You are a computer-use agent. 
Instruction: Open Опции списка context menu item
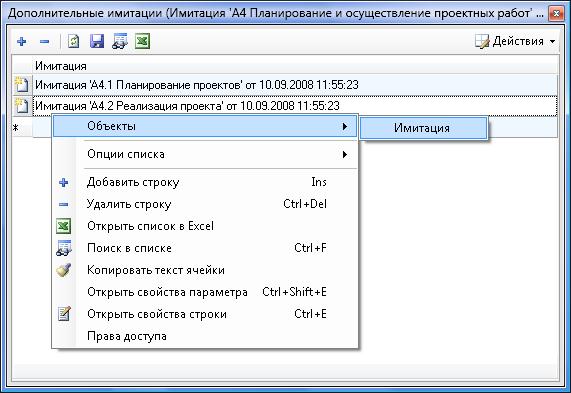205,154
